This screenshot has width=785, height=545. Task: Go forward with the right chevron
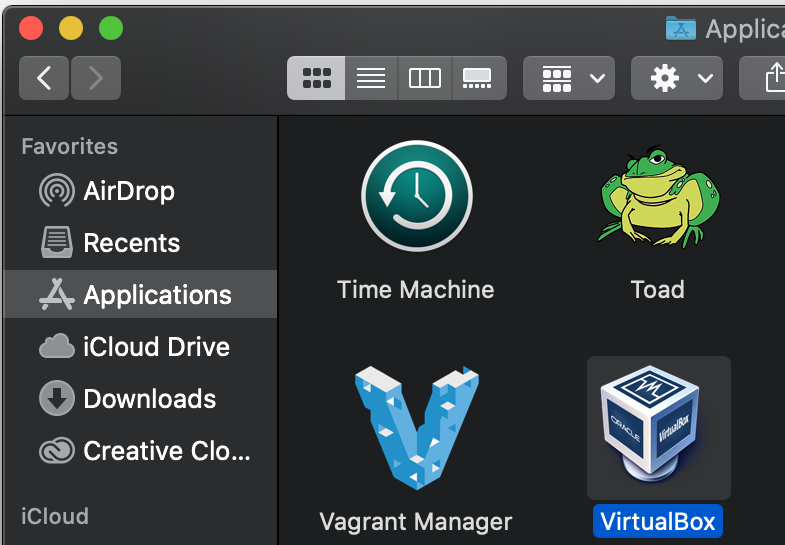click(96, 78)
